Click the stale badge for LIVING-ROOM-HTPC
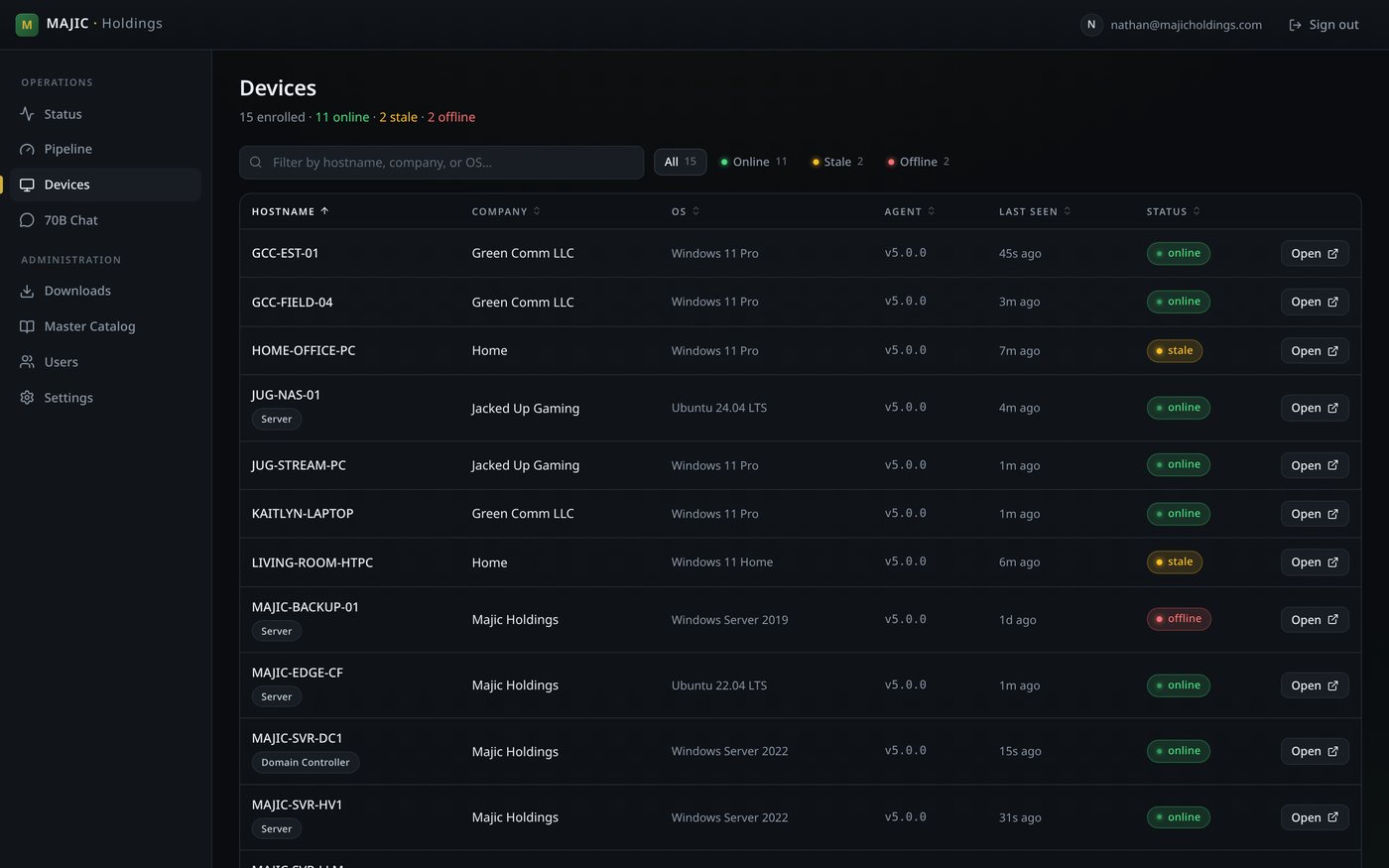The image size is (1389, 868). tap(1175, 561)
